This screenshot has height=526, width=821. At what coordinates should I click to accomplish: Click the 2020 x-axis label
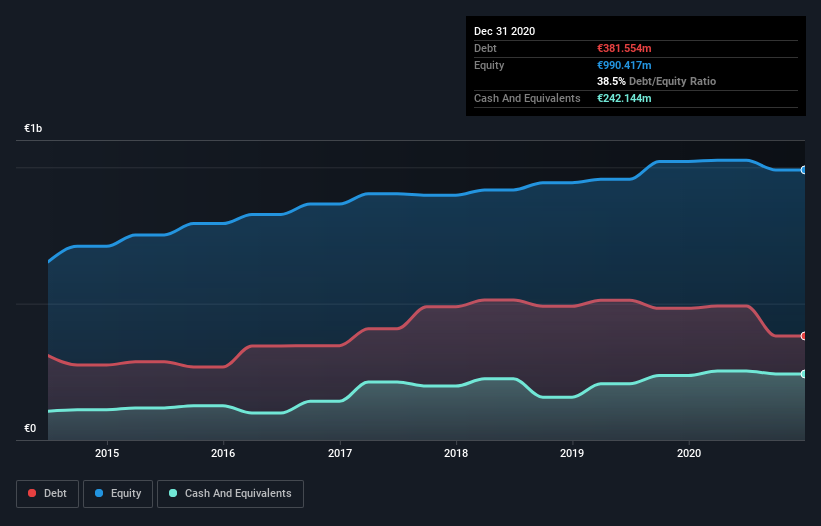click(x=689, y=453)
